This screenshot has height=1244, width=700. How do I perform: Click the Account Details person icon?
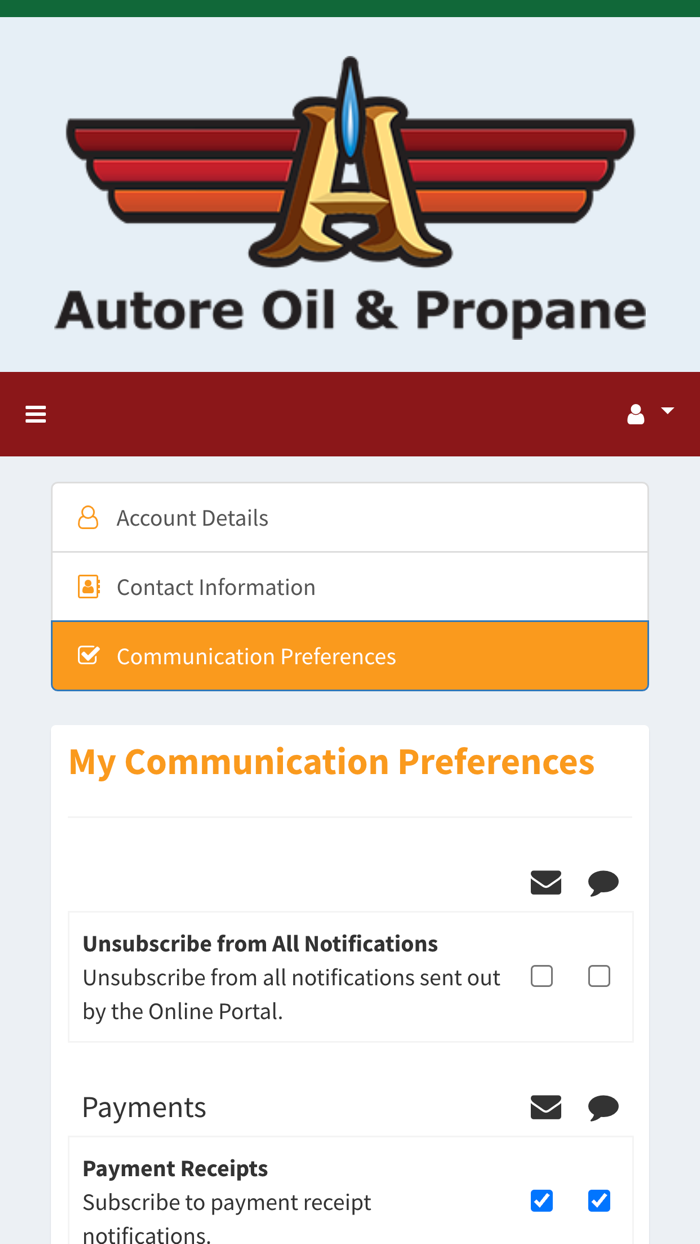tap(89, 517)
